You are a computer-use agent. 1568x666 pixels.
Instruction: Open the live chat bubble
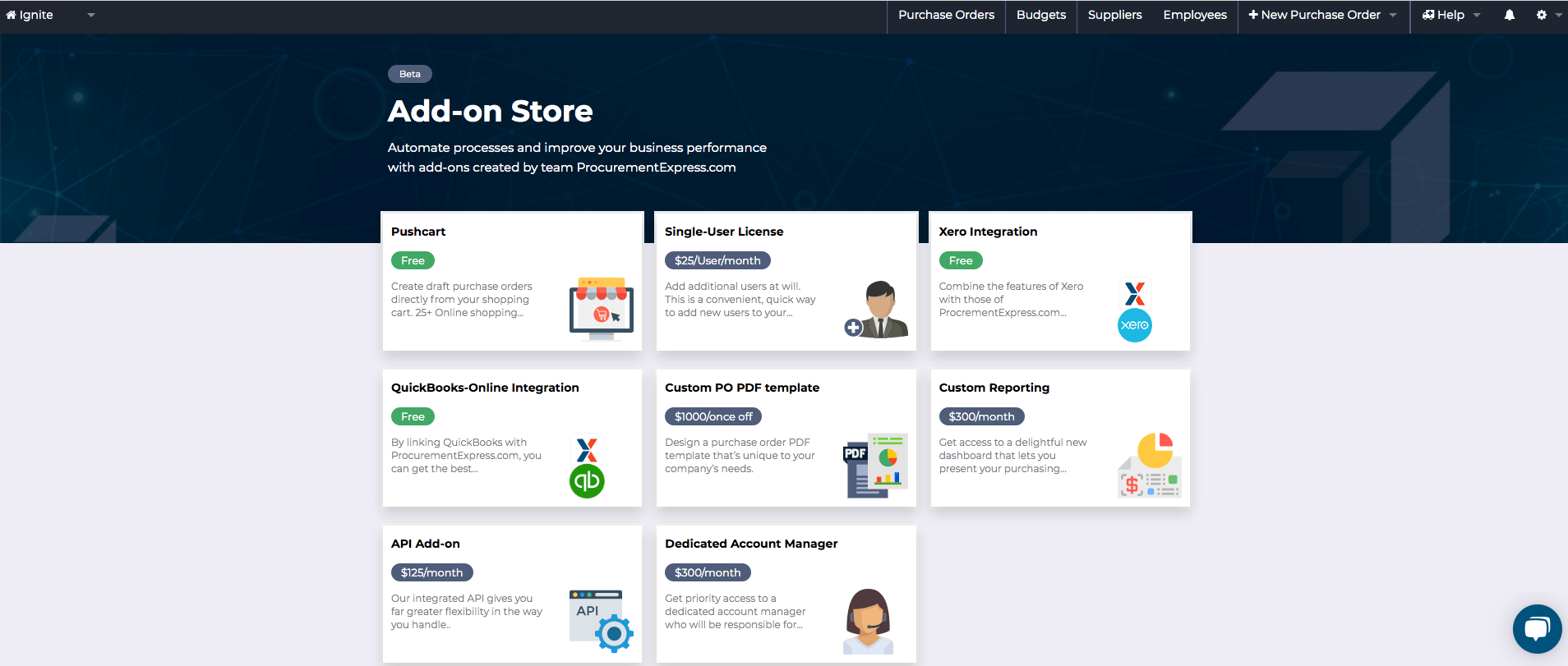tap(1536, 629)
